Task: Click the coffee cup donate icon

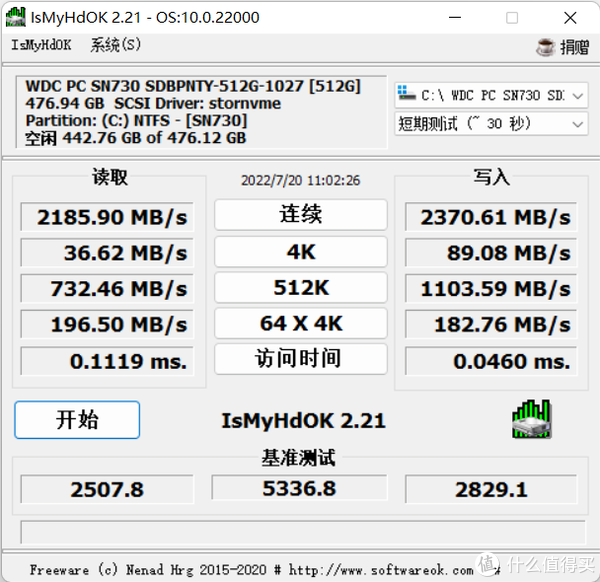Action: (x=545, y=47)
